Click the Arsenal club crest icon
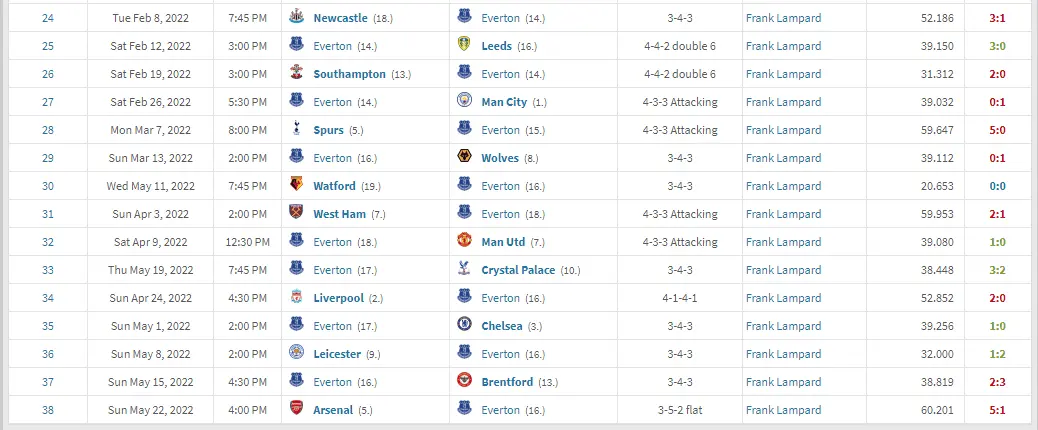This screenshot has height=430, width=1038. click(296, 410)
